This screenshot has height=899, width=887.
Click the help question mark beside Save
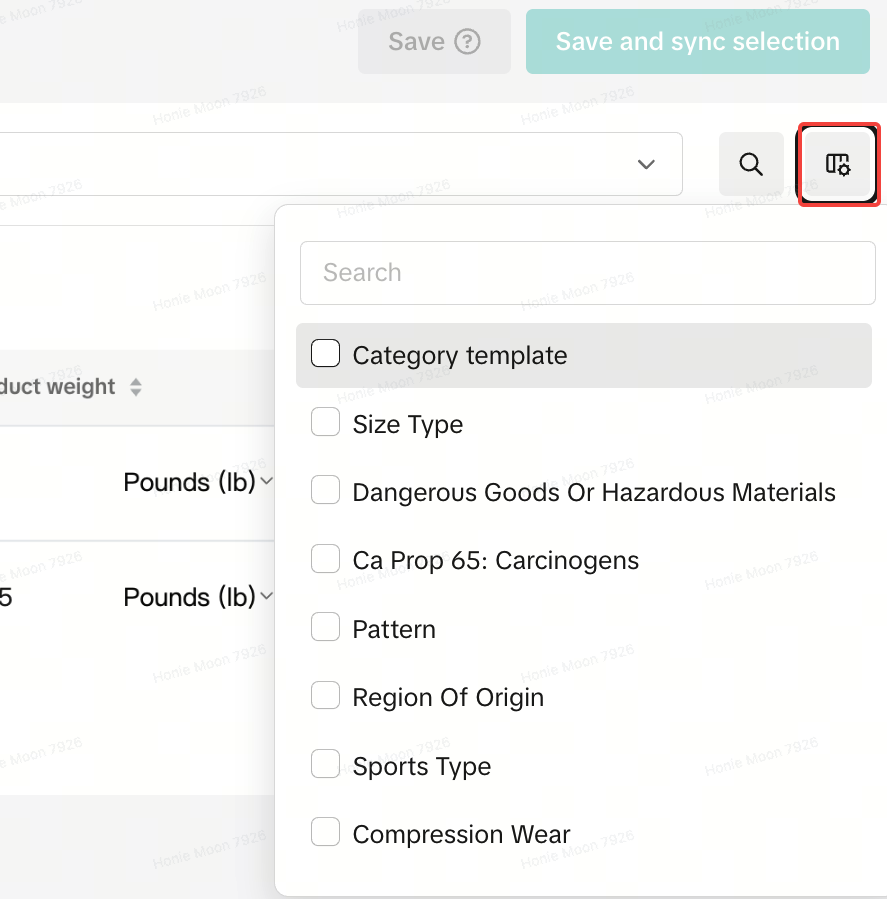tap(467, 42)
